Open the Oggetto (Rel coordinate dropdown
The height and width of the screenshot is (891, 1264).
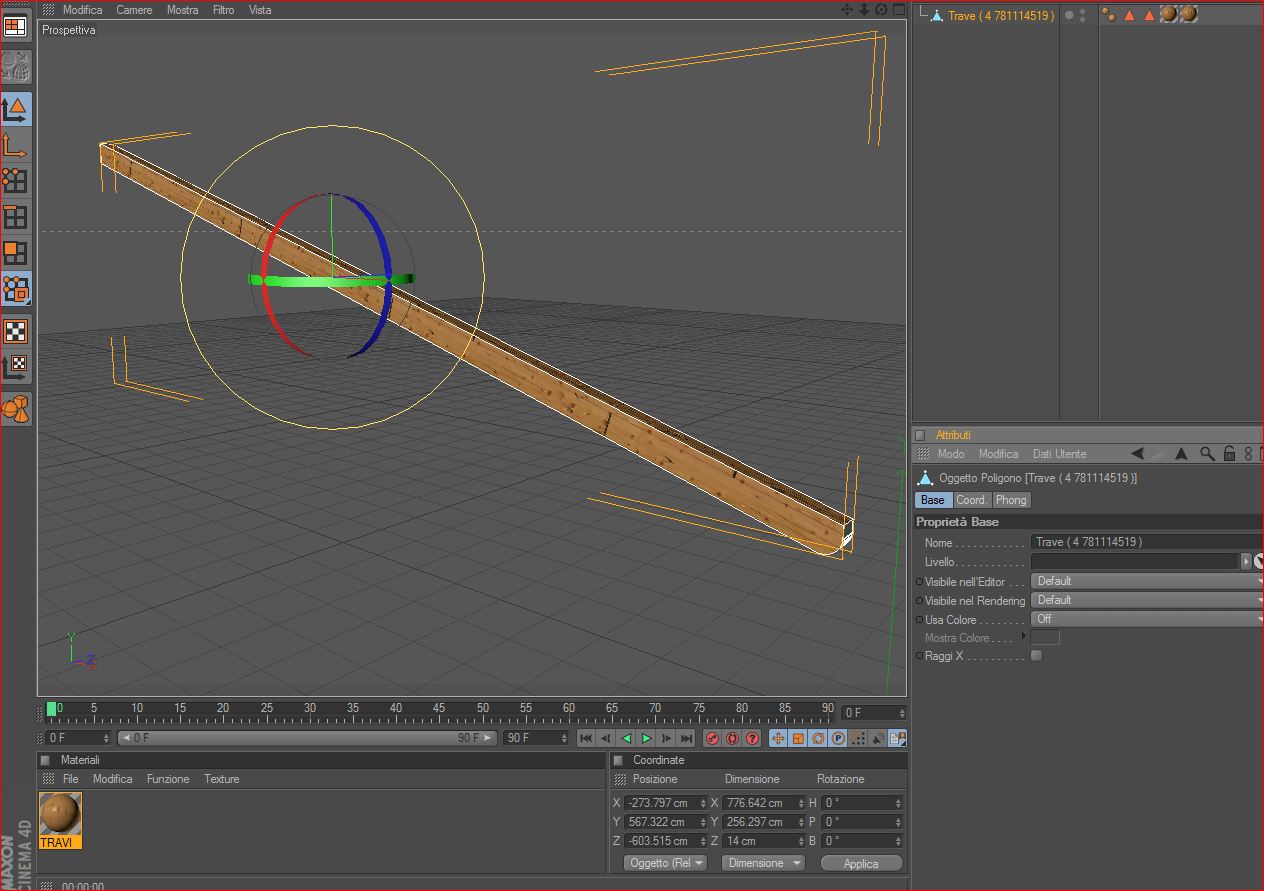point(665,863)
